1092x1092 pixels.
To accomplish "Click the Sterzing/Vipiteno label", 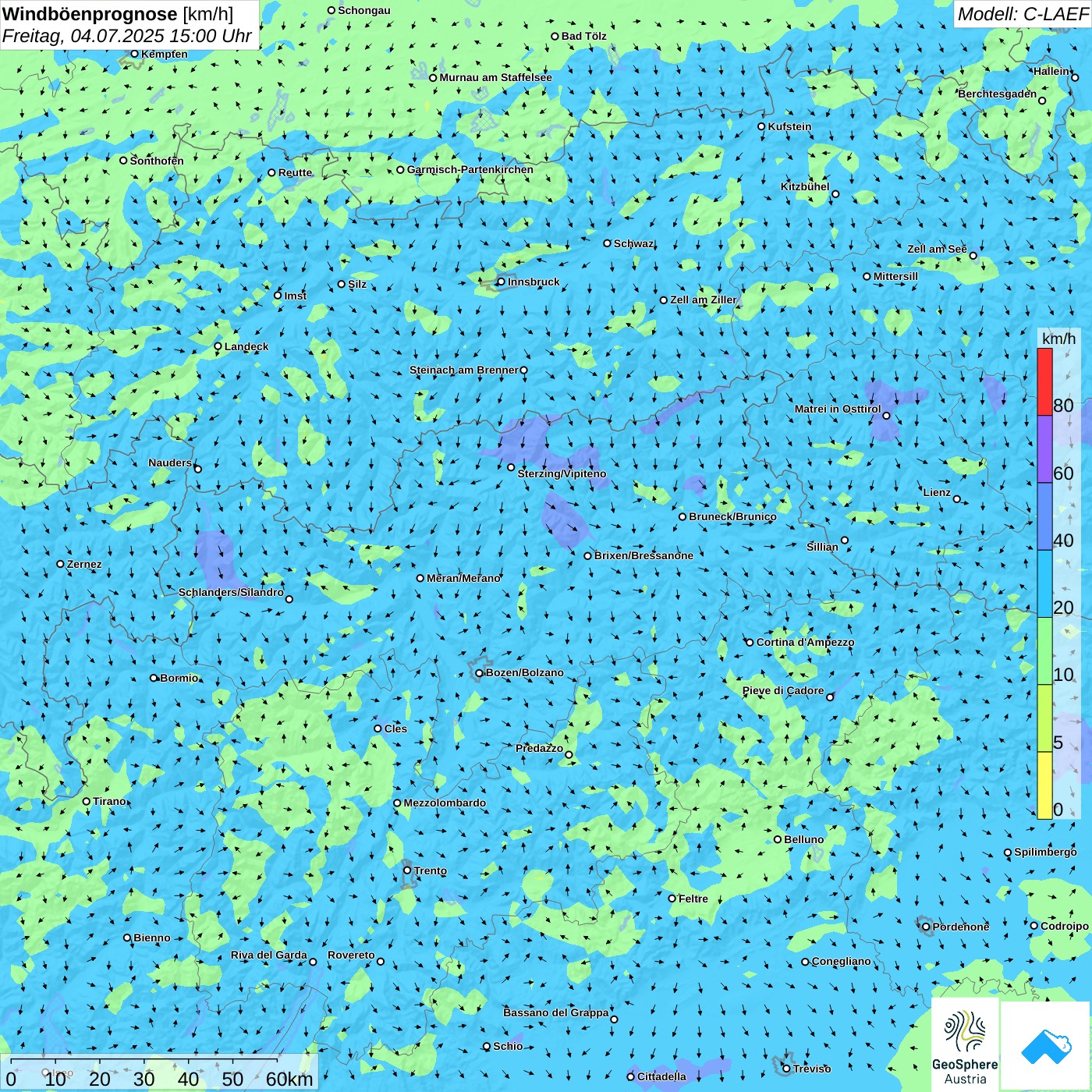I will coord(562,473).
